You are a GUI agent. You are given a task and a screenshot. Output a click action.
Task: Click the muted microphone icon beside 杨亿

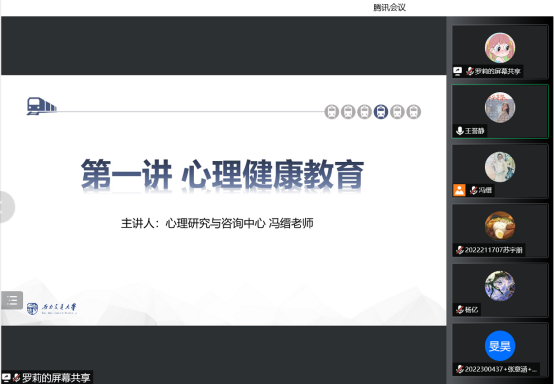coord(460,310)
